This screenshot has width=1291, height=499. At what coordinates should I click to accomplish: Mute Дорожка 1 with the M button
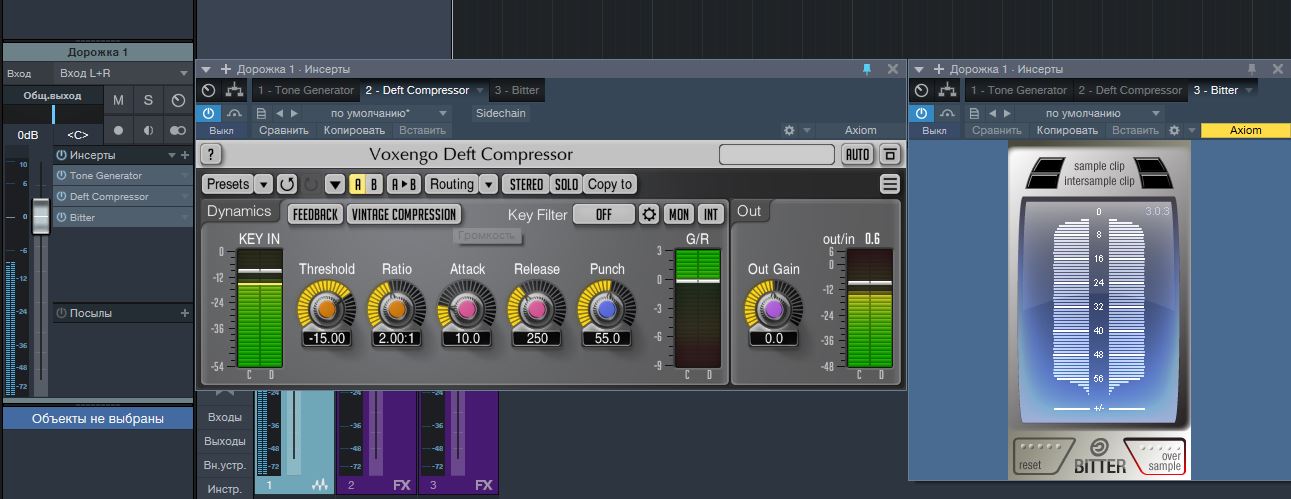[x=118, y=100]
